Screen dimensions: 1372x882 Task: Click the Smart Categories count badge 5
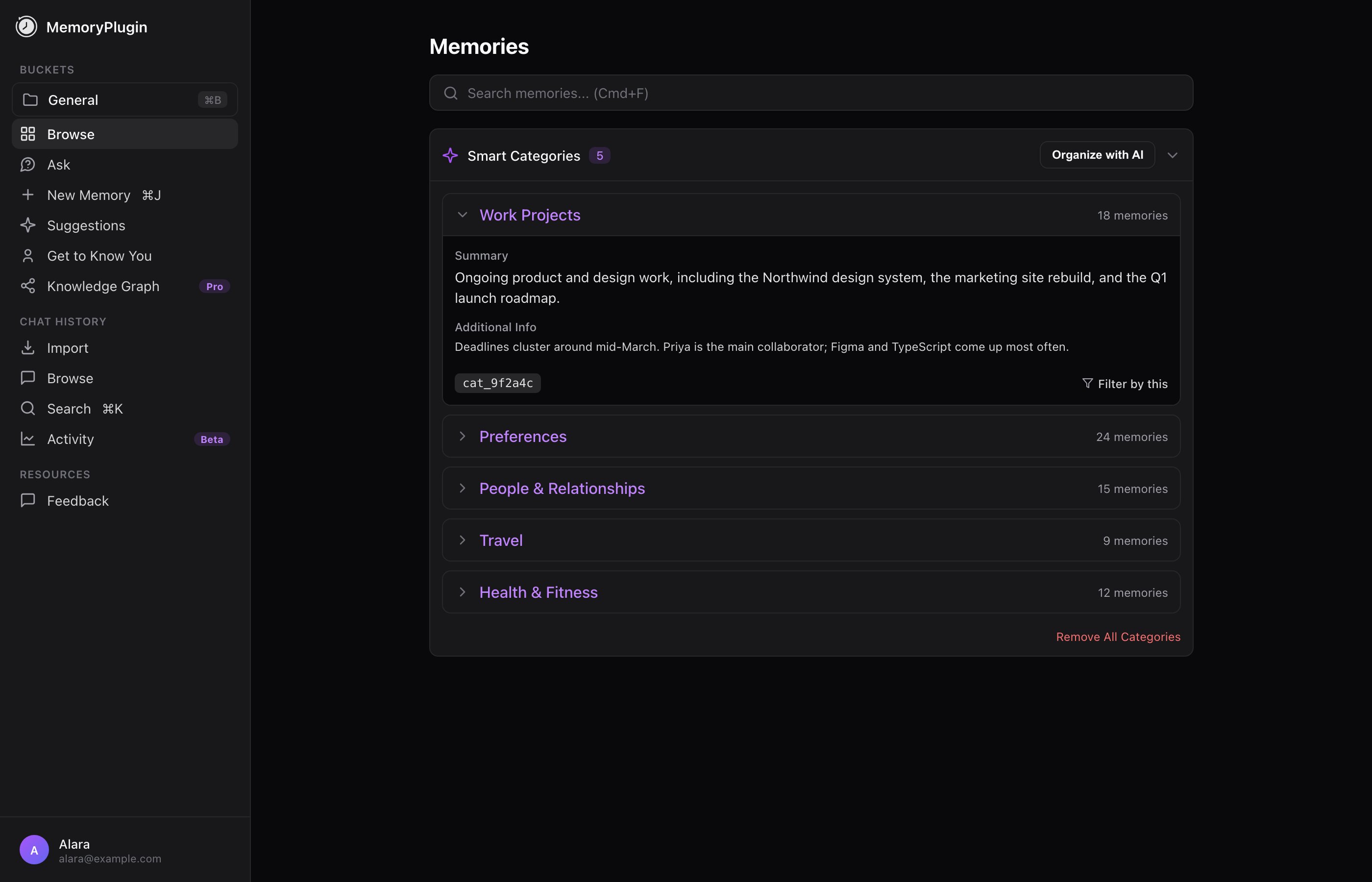600,155
